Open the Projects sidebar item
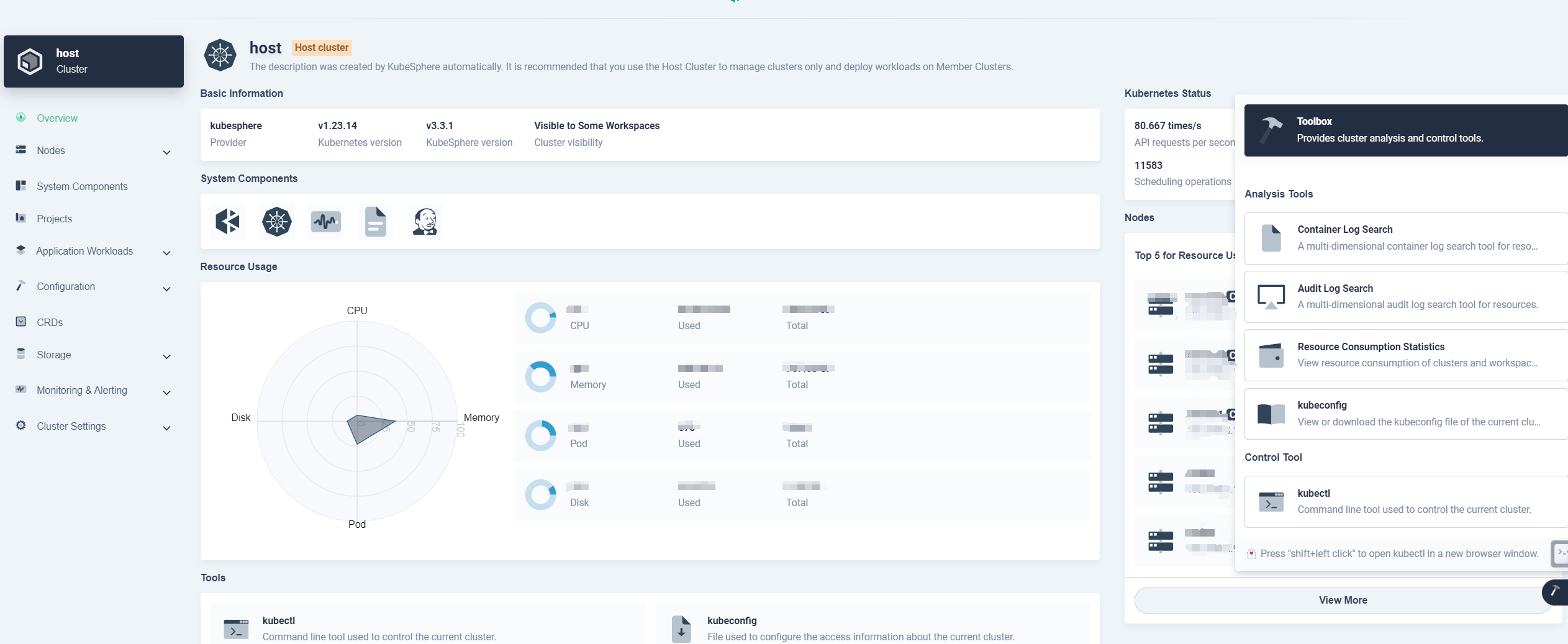The height and width of the screenshot is (644, 1568). [x=54, y=219]
